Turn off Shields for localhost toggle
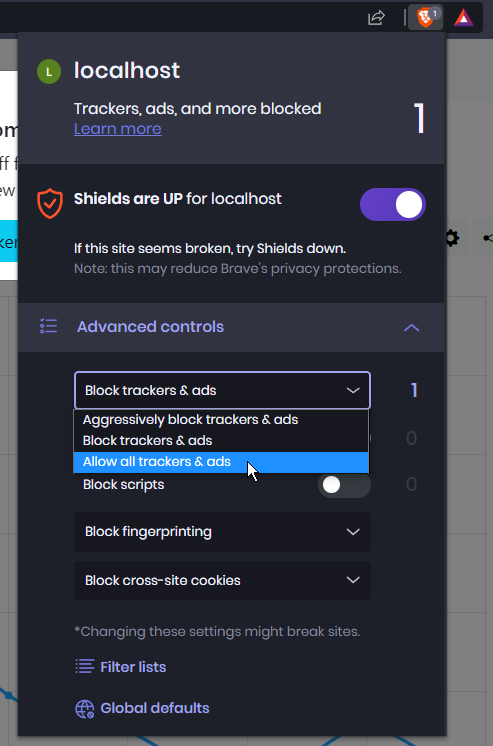The width and height of the screenshot is (493, 746). [x=393, y=205]
